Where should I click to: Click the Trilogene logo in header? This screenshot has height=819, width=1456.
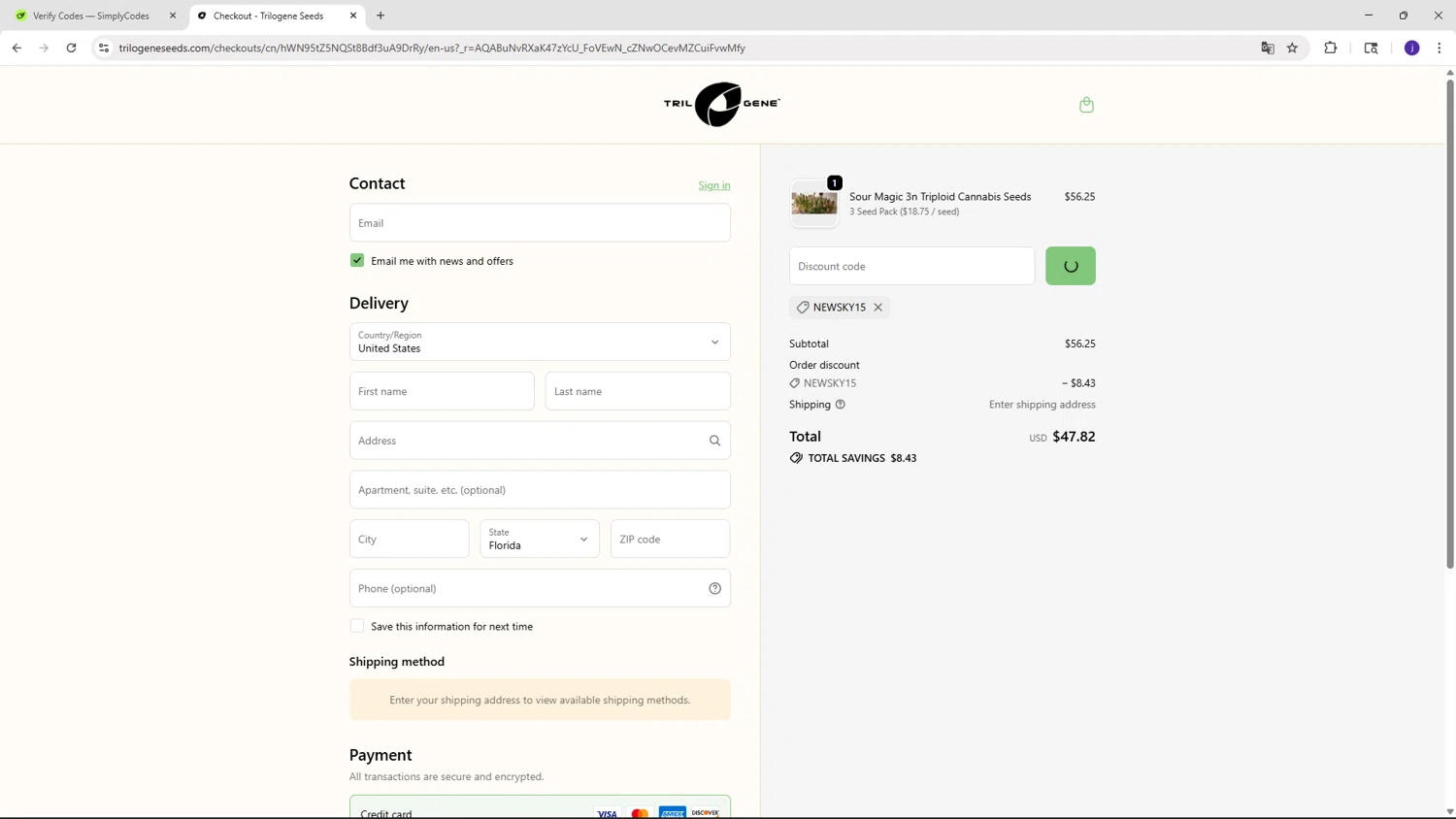(721, 104)
